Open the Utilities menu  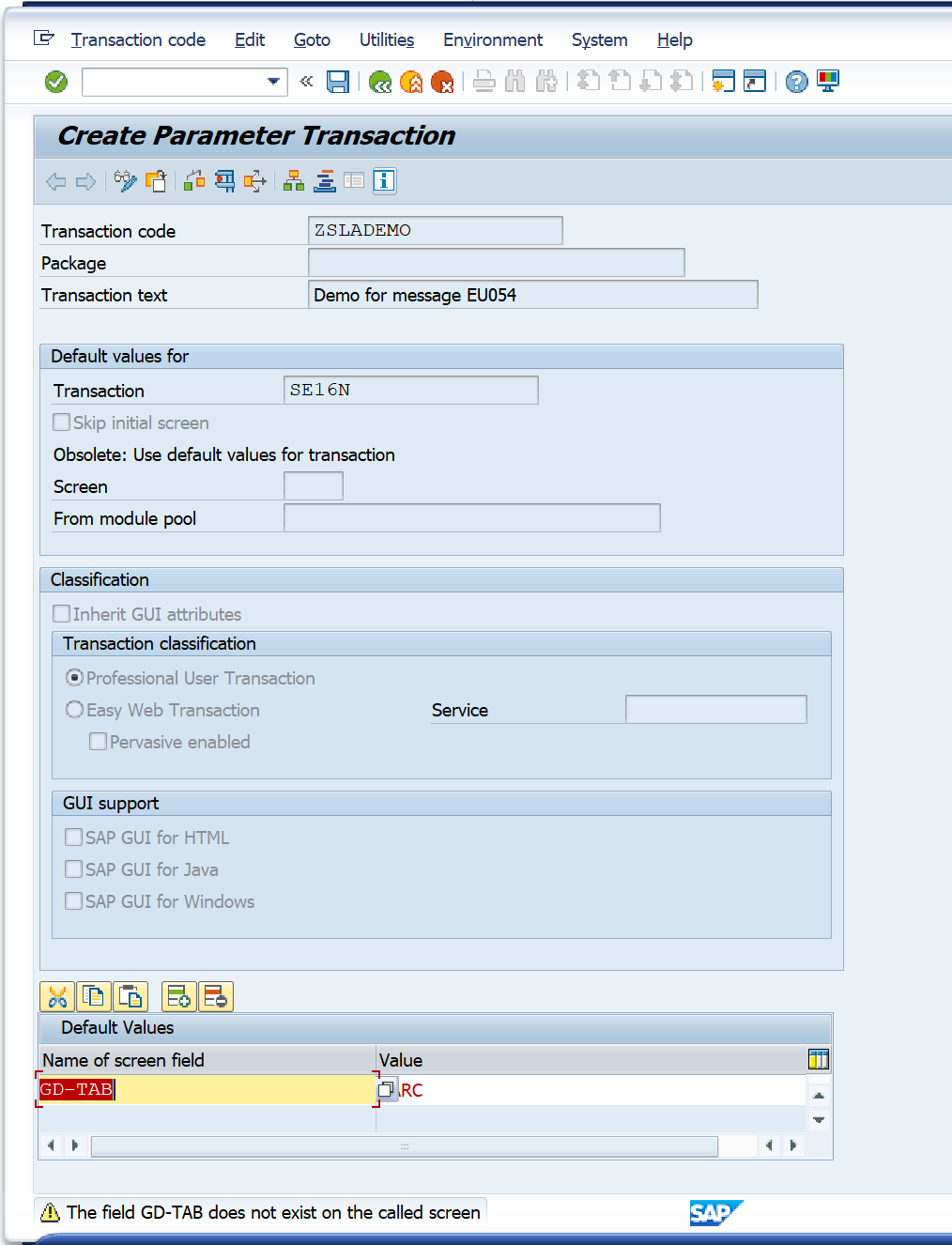click(x=387, y=39)
